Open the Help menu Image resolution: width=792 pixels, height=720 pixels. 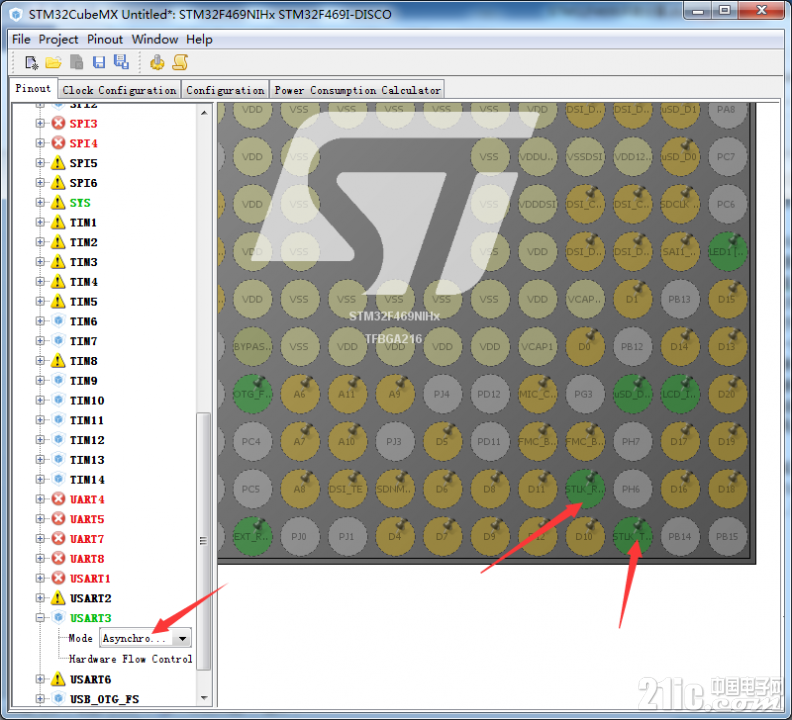pos(199,39)
